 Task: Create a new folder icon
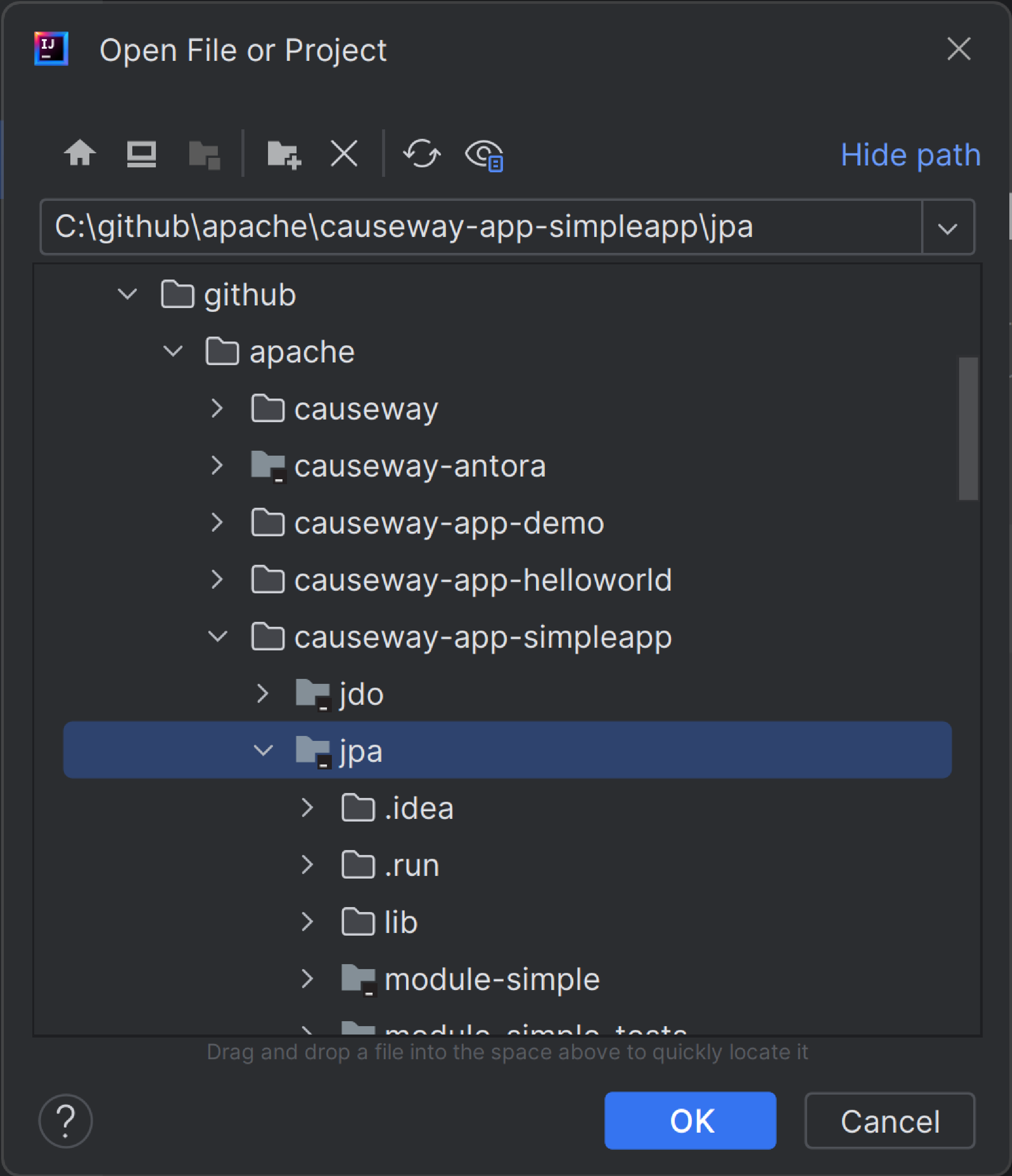pos(284,154)
